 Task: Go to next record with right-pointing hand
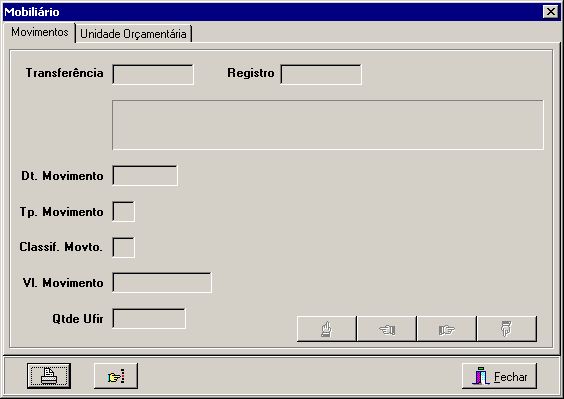[447, 329]
